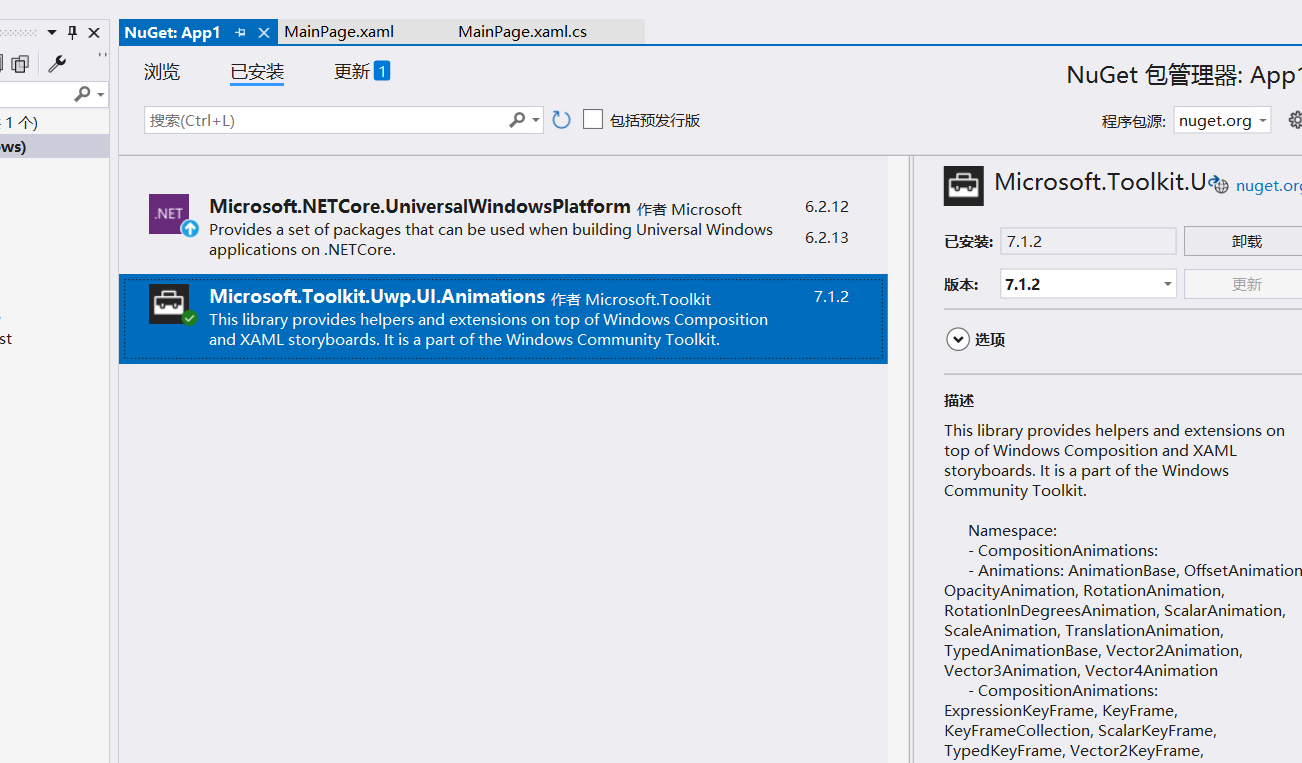Click the update-available arrow badge on the .NET package
The image size is (1302, 763).
click(x=190, y=229)
